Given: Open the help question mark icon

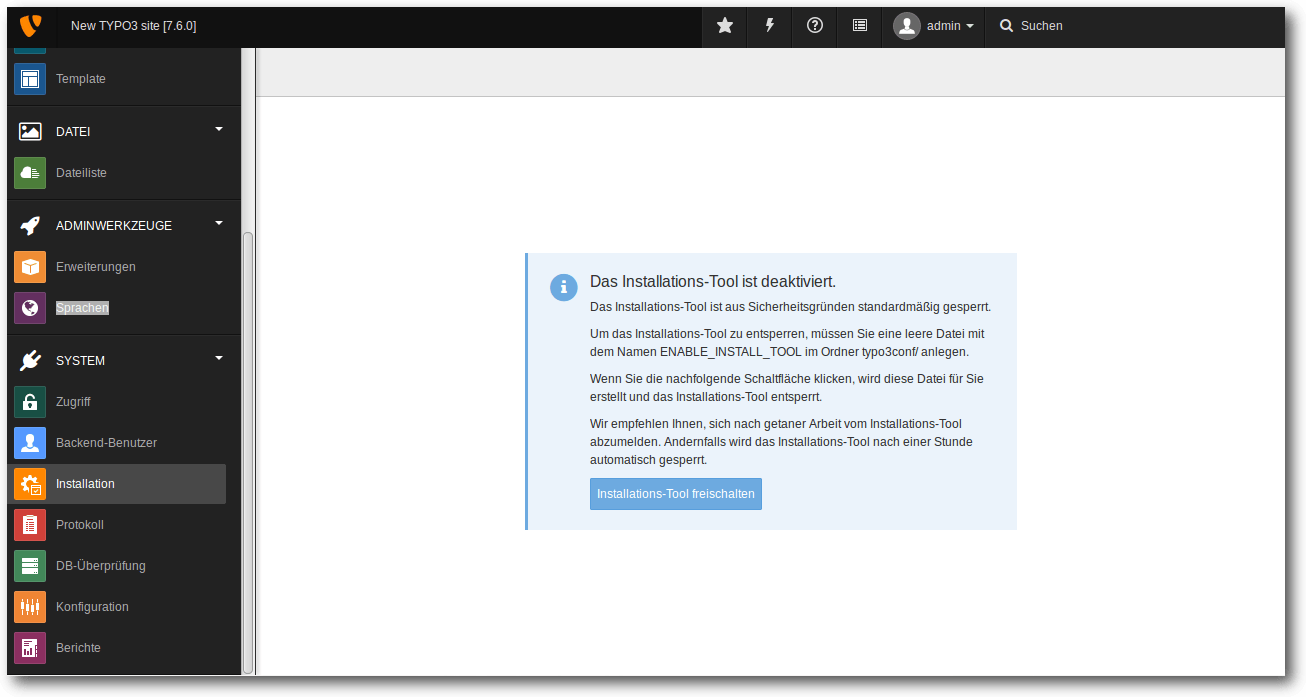Looking at the screenshot, I should 815,26.
